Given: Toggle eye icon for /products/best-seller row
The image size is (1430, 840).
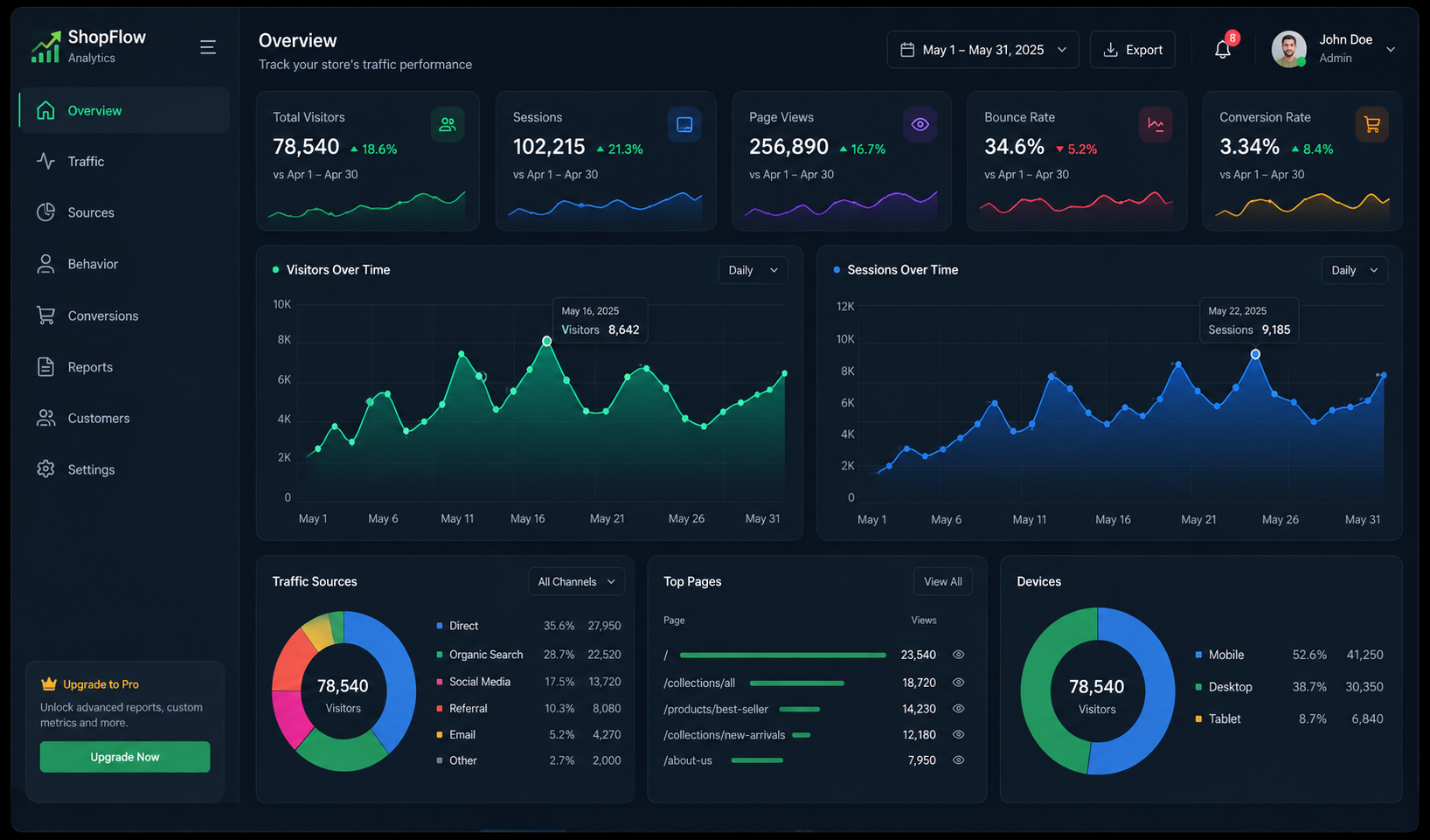Looking at the screenshot, I should (x=958, y=709).
